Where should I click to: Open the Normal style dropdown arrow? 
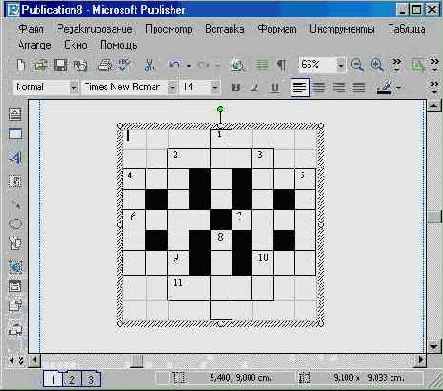(x=74, y=88)
